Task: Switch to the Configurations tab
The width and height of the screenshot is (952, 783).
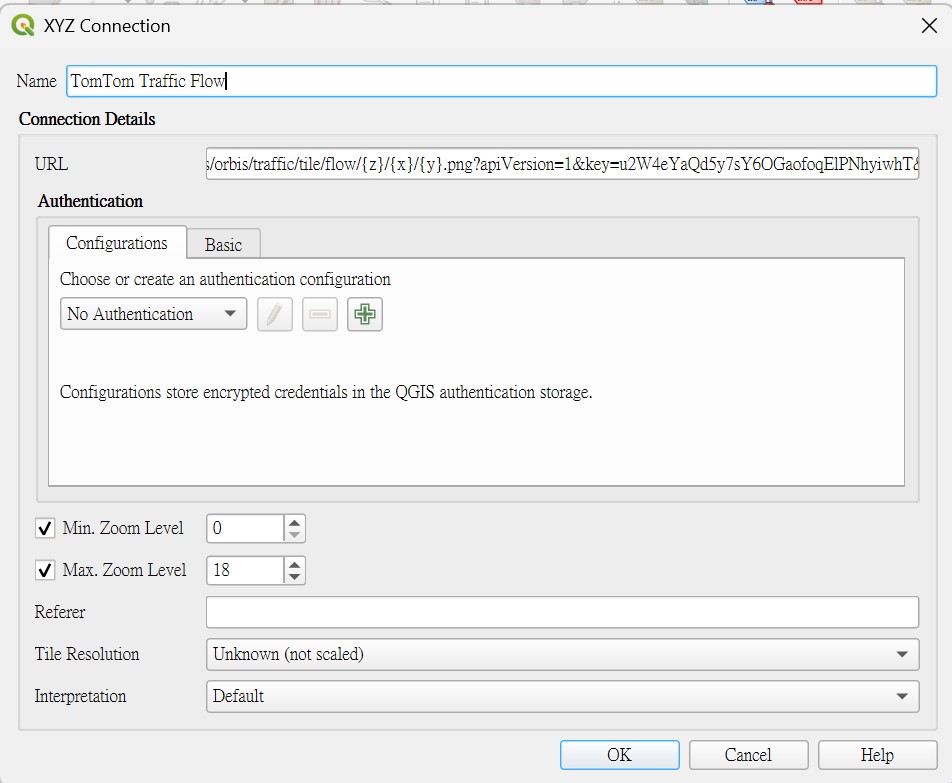Action: point(117,243)
